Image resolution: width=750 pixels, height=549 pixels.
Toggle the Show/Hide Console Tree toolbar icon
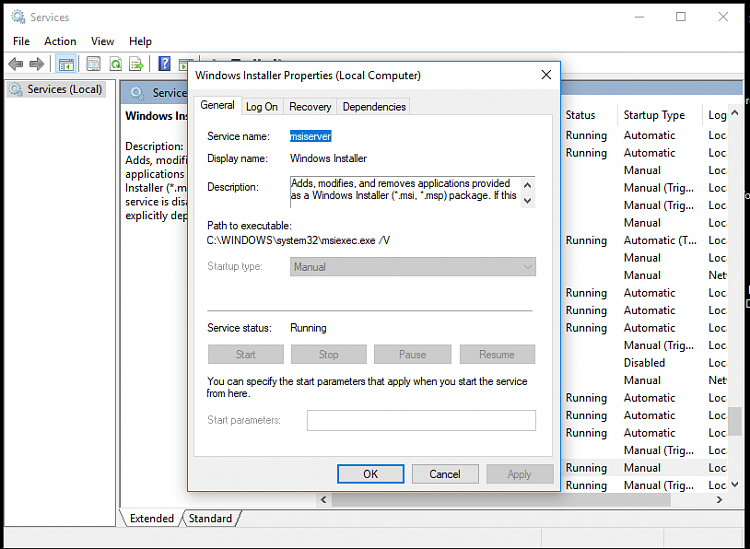[x=66, y=64]
